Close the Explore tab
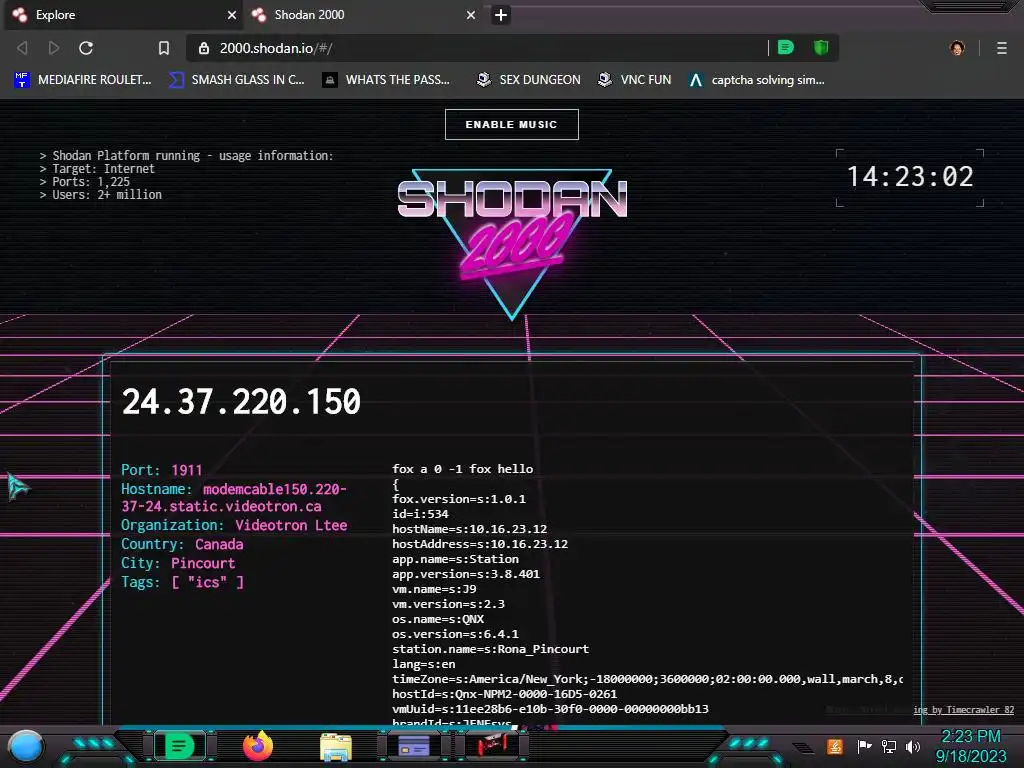The width and height of the screenshot is (1024, 768). (x=232, y=14)
